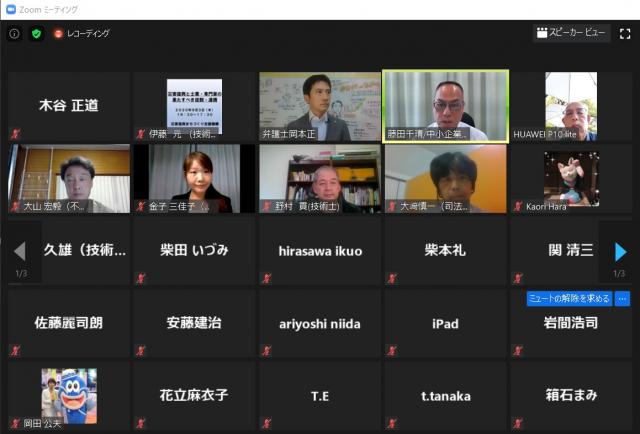The height and width of the screenshot is (434, 640).
Task: Click the meeting information icon
Action: pos(14,33)
